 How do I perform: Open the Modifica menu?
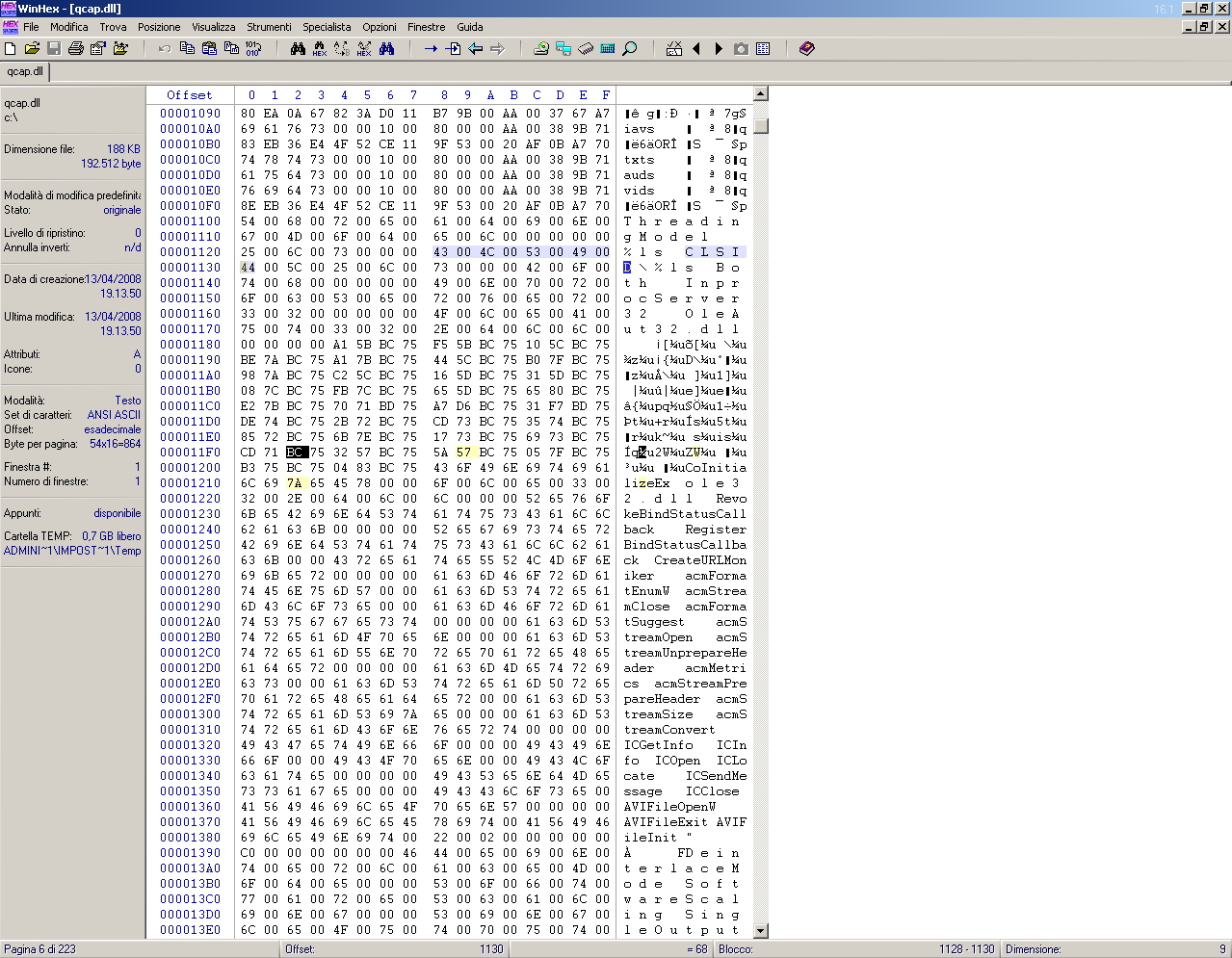(x=69, y=27)
